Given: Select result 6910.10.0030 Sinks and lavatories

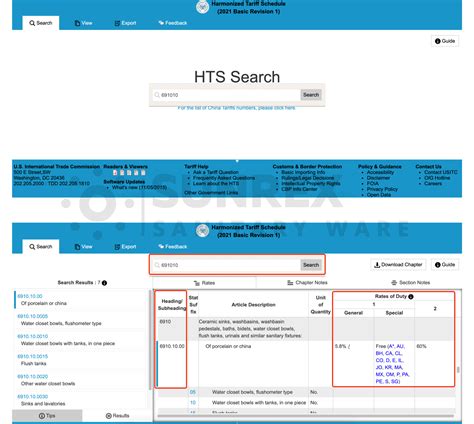Looking at the screenshot, I should click(81, 400).
